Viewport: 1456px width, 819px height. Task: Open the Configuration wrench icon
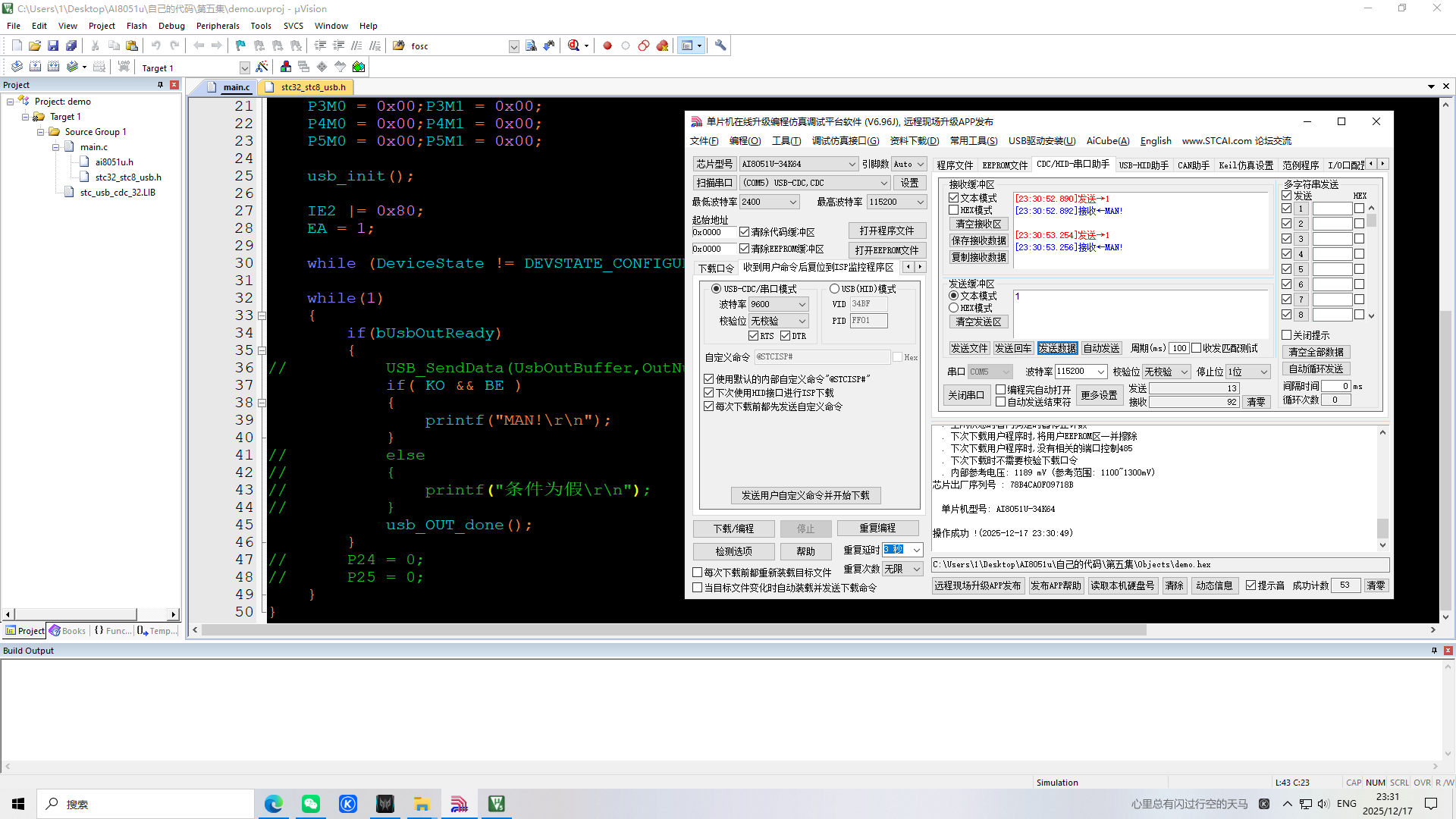[x=720, y=46]
